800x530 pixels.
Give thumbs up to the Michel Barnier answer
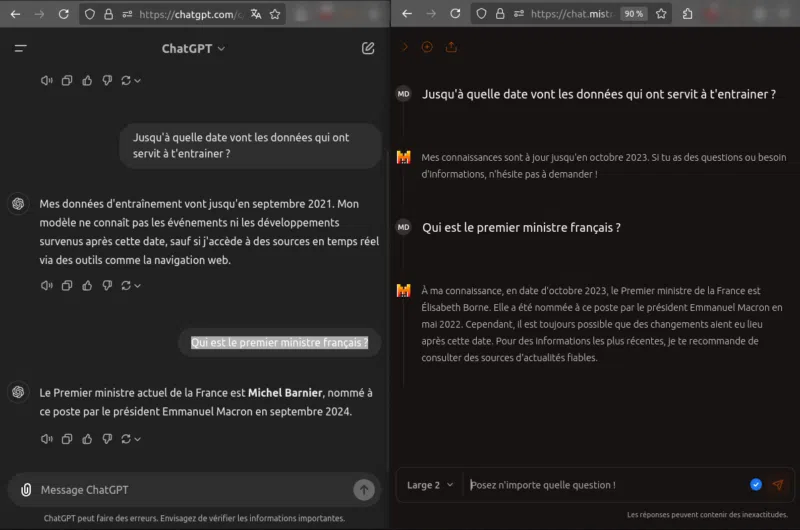click(87, 439)
